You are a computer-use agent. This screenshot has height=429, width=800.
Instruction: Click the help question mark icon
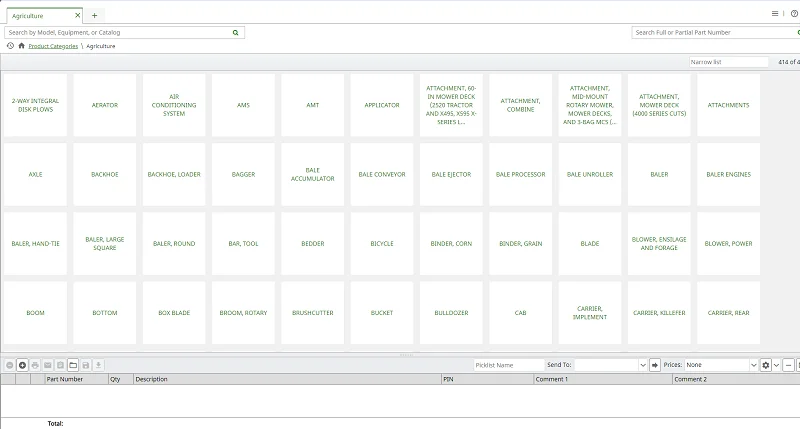[x=794, y=14]
